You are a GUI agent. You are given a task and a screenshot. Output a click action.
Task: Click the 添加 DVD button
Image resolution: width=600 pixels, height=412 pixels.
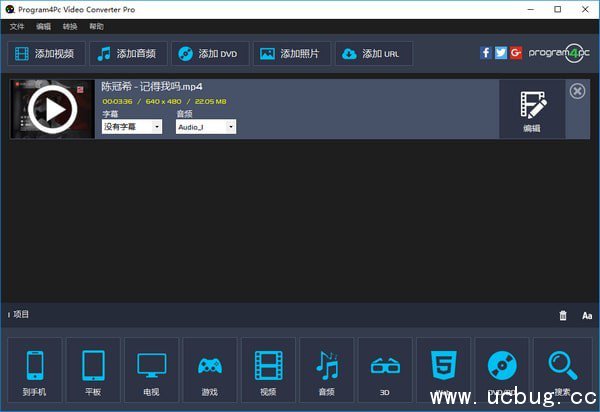[x=210, y=54]
